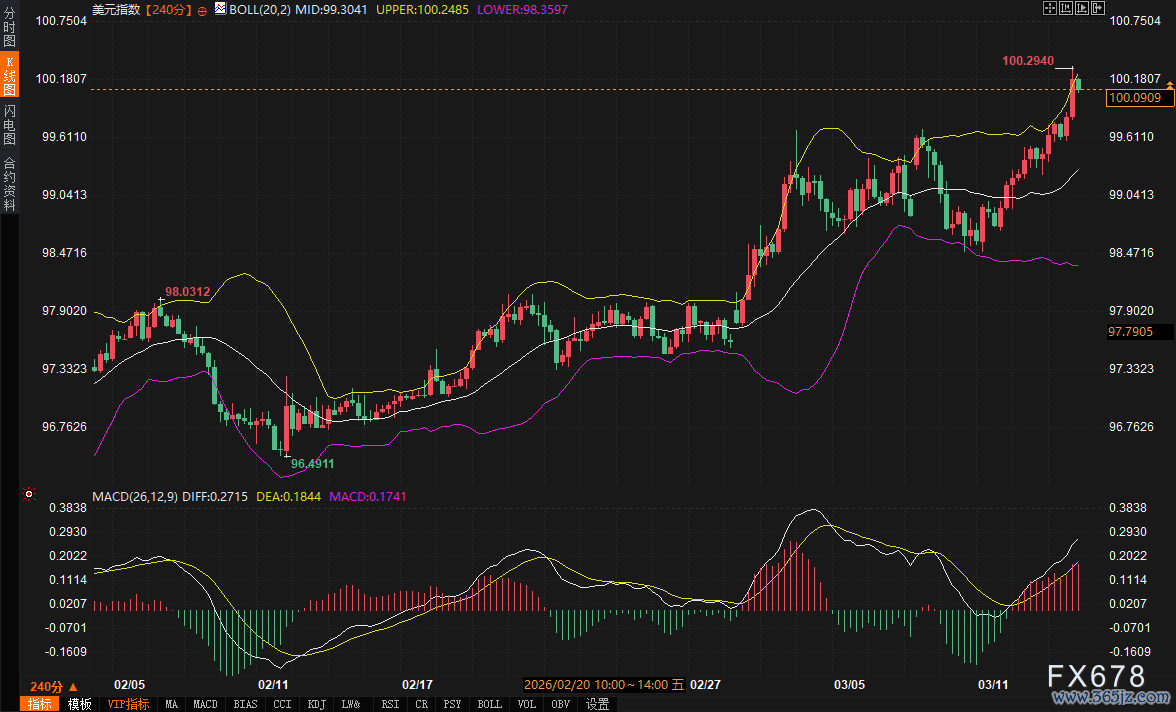Screen dimensions: 1176x712
Task: Click the DEA:0.1844 readout
Action: (x=289, y=497)
